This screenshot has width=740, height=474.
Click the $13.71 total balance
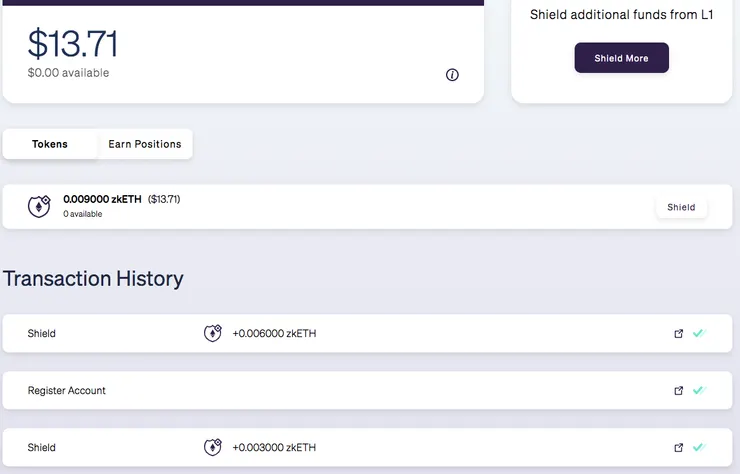coord(73,44)
